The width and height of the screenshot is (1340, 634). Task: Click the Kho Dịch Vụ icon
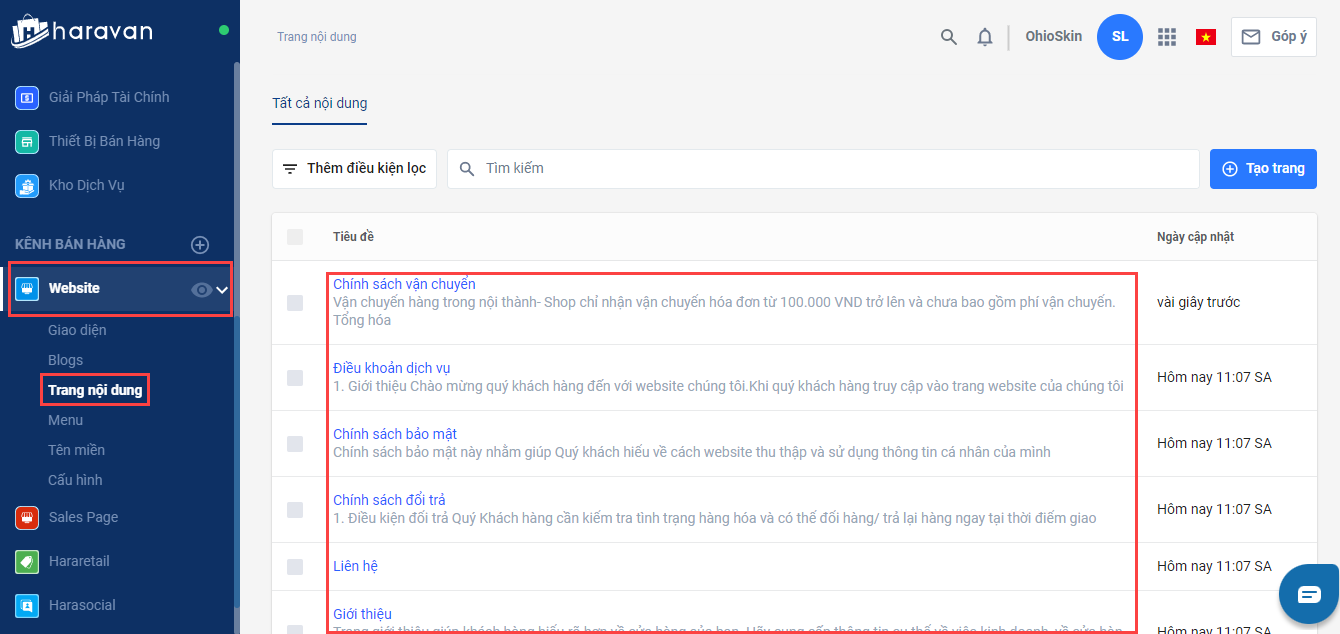(x=27, y=185)
